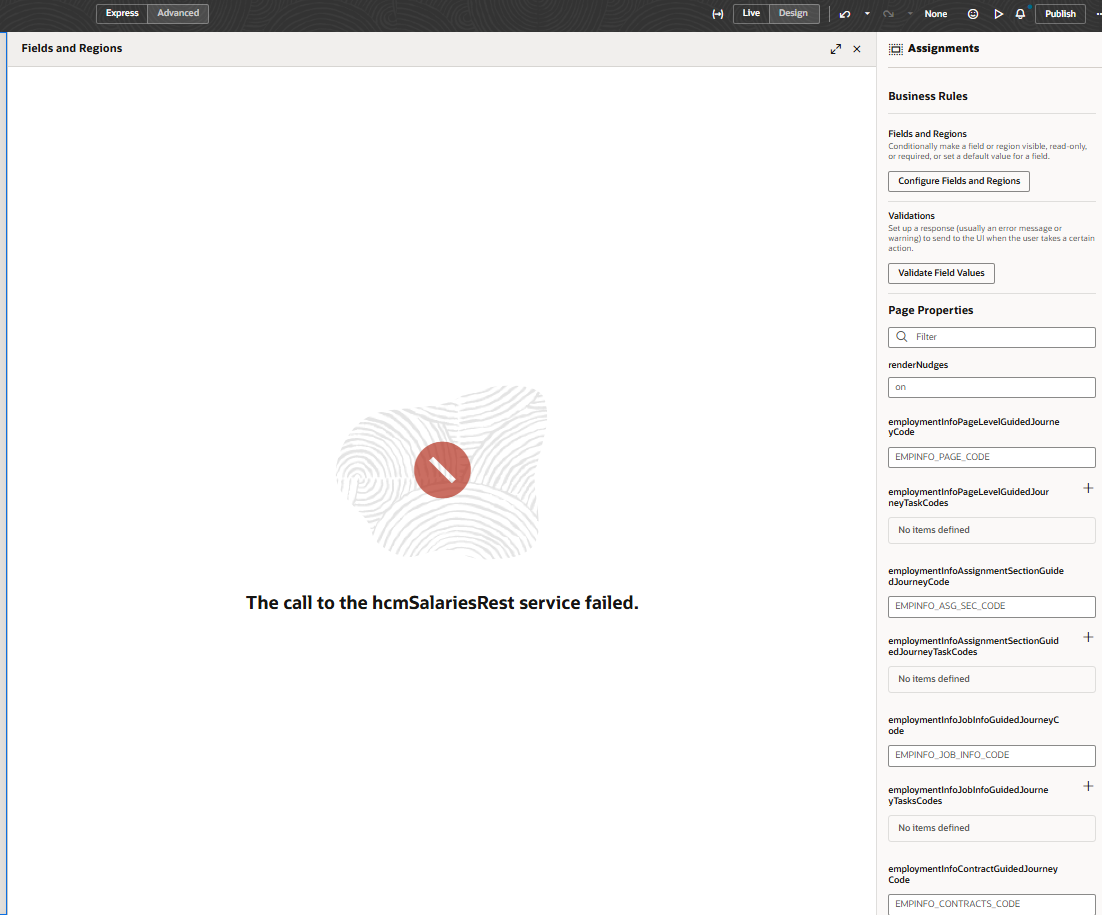Open the overflow ellipsis menu icon
The image size is (1102, 915).
(x=1098, y=13)
